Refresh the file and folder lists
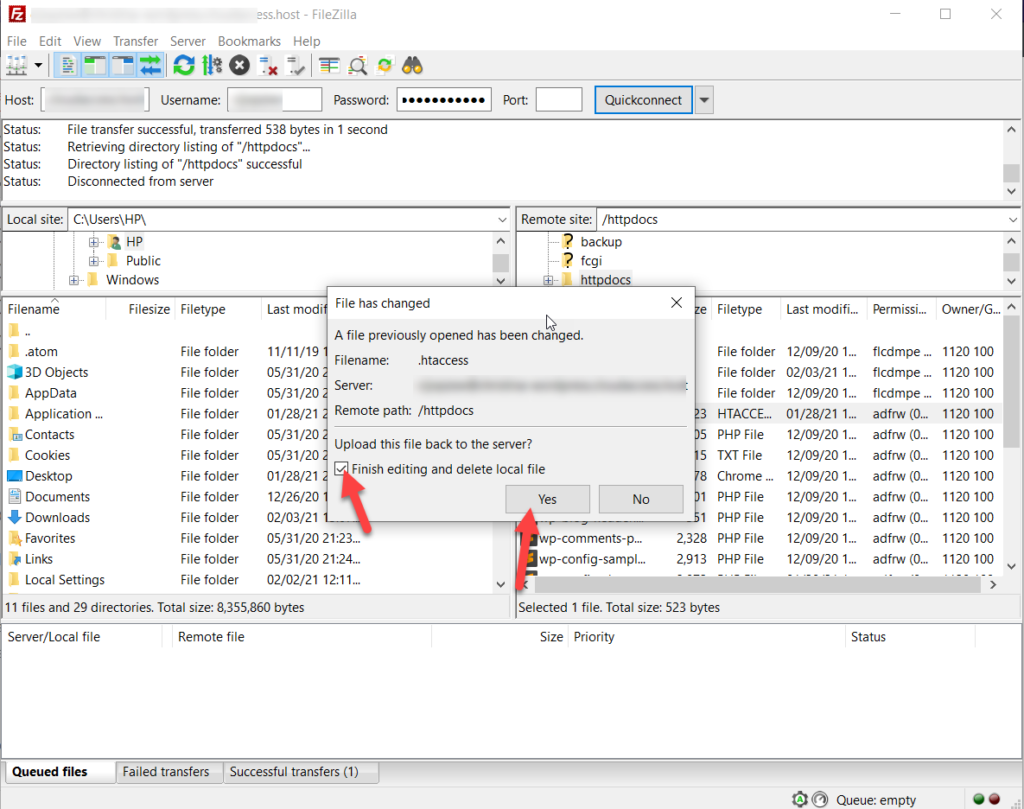The width and height of the screenshot is (1024, 809). (184, 66)
